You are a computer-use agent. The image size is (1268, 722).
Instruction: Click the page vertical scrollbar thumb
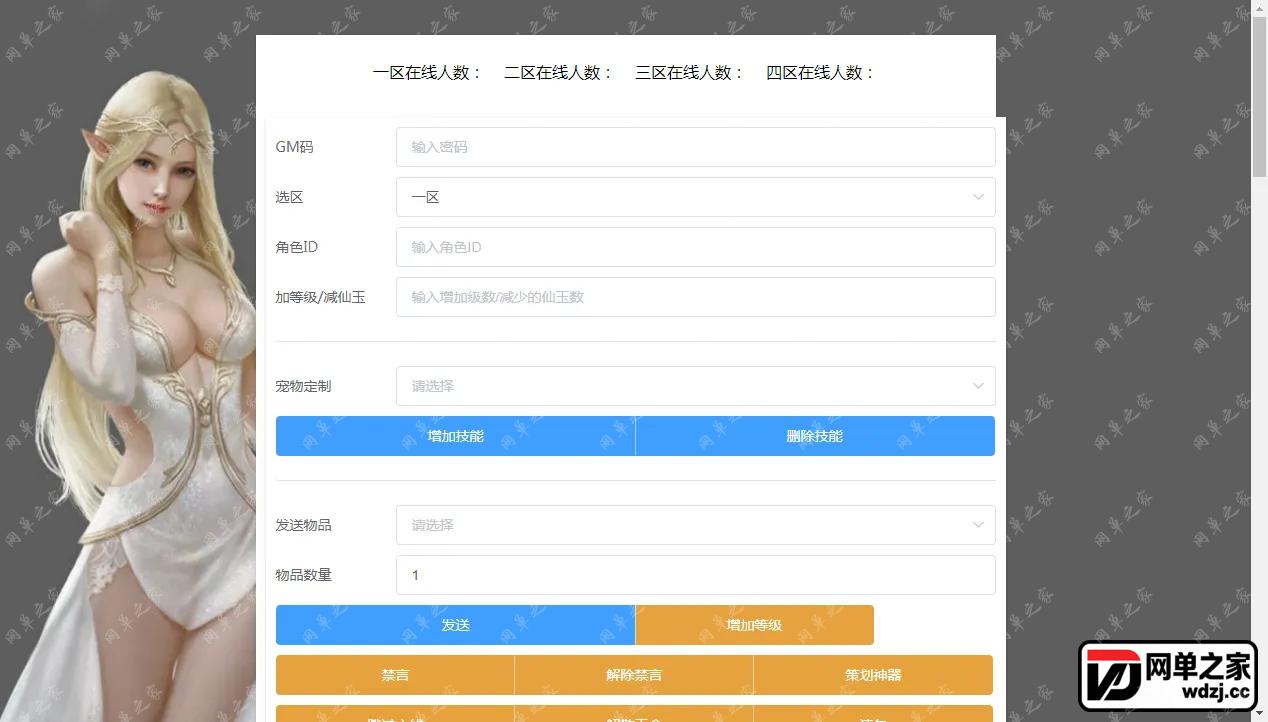(1259, 98)
